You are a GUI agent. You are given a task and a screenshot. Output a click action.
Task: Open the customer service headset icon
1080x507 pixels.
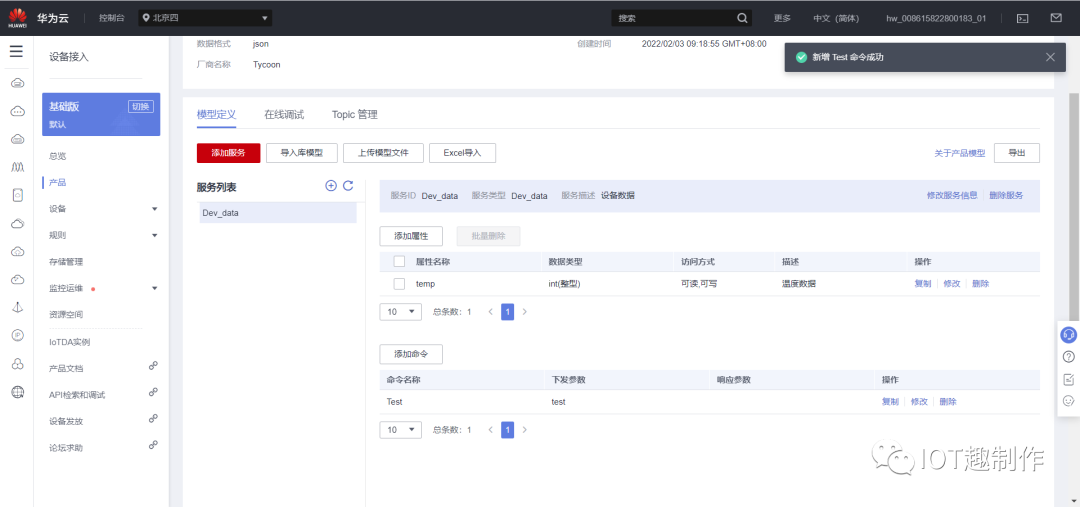click(x=1068, y=335)
